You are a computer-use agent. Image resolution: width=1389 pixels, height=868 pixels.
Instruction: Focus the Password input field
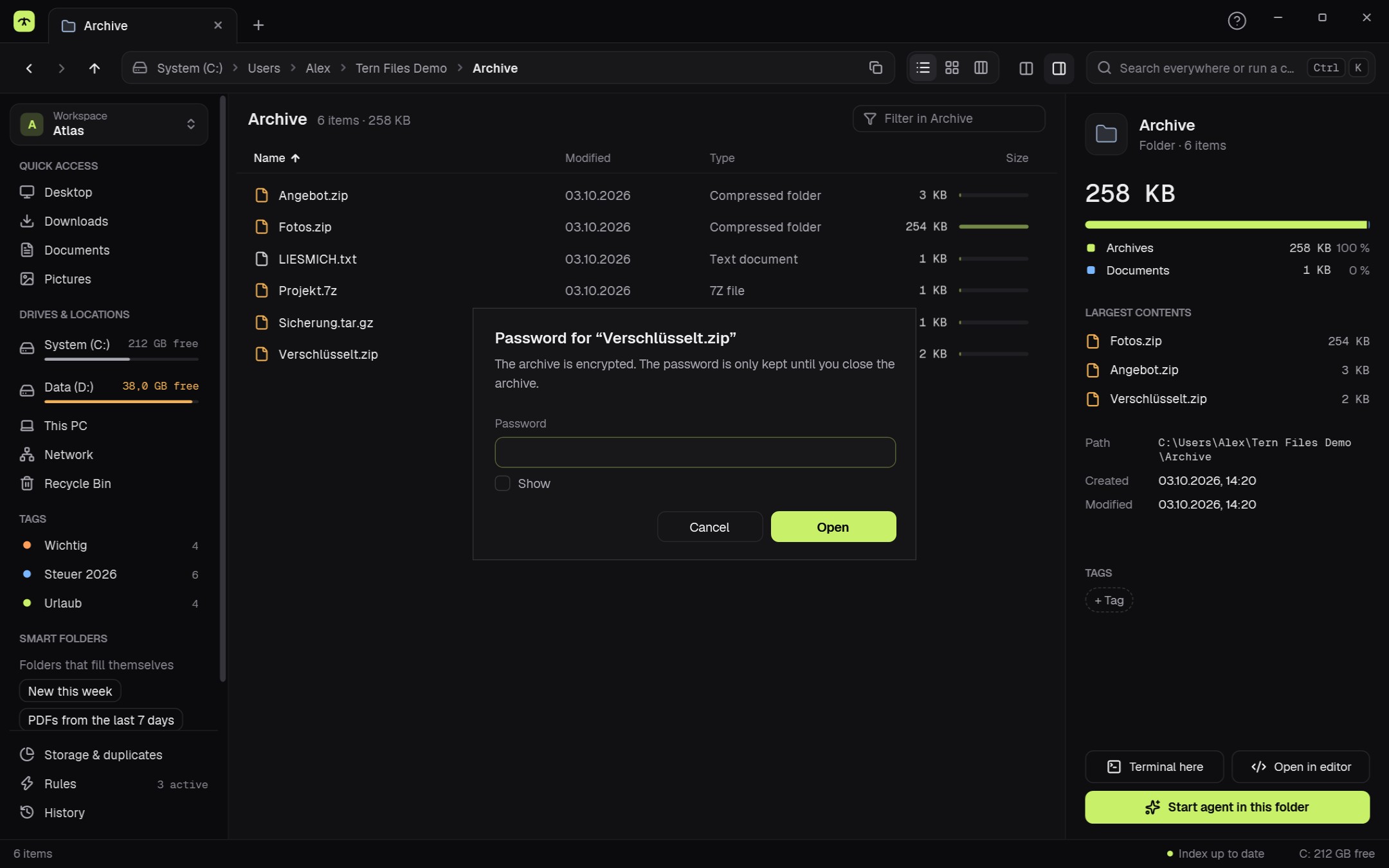(695, 452)
